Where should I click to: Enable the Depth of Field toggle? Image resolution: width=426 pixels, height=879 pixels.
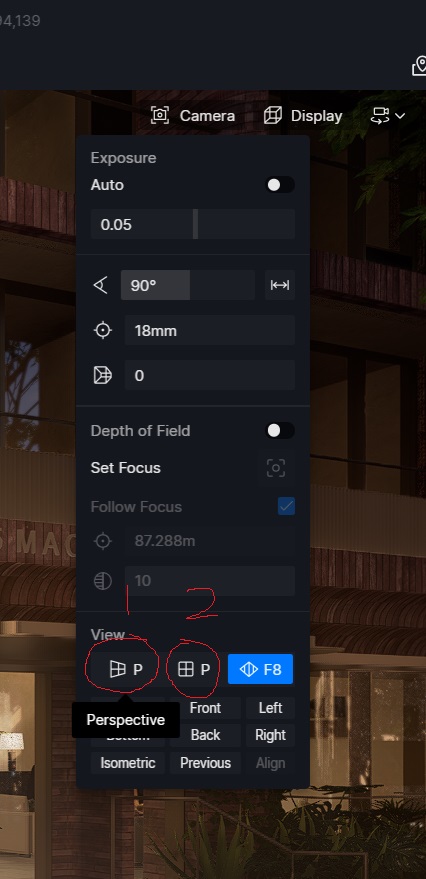280,431
